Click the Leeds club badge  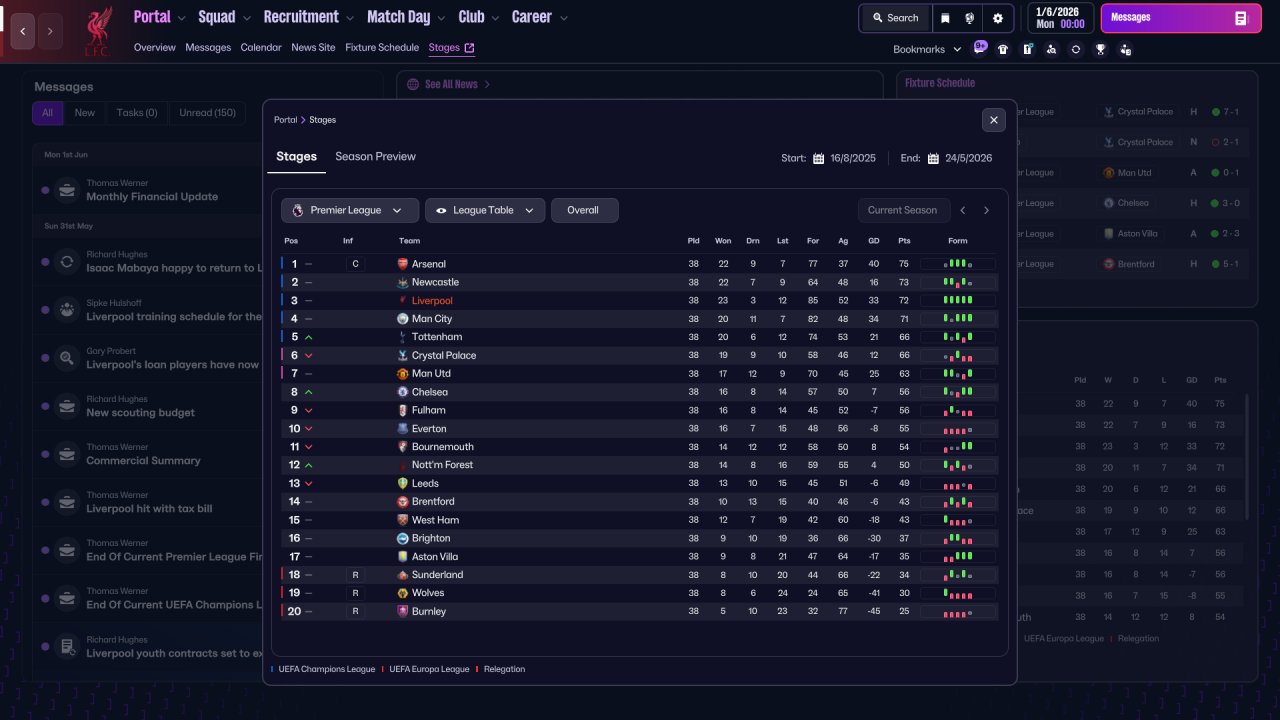pyautogui.click(x=403, y=483)
